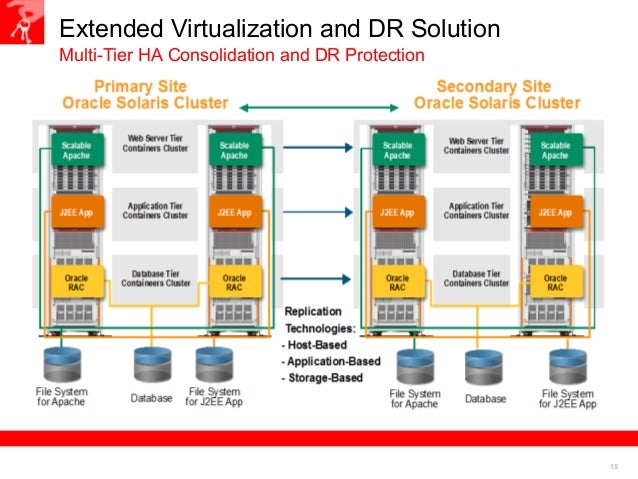Click the Secondary Site File System for Apache disk icon
This screenshot has width=638, height=479.
click(x=415, y=366)
